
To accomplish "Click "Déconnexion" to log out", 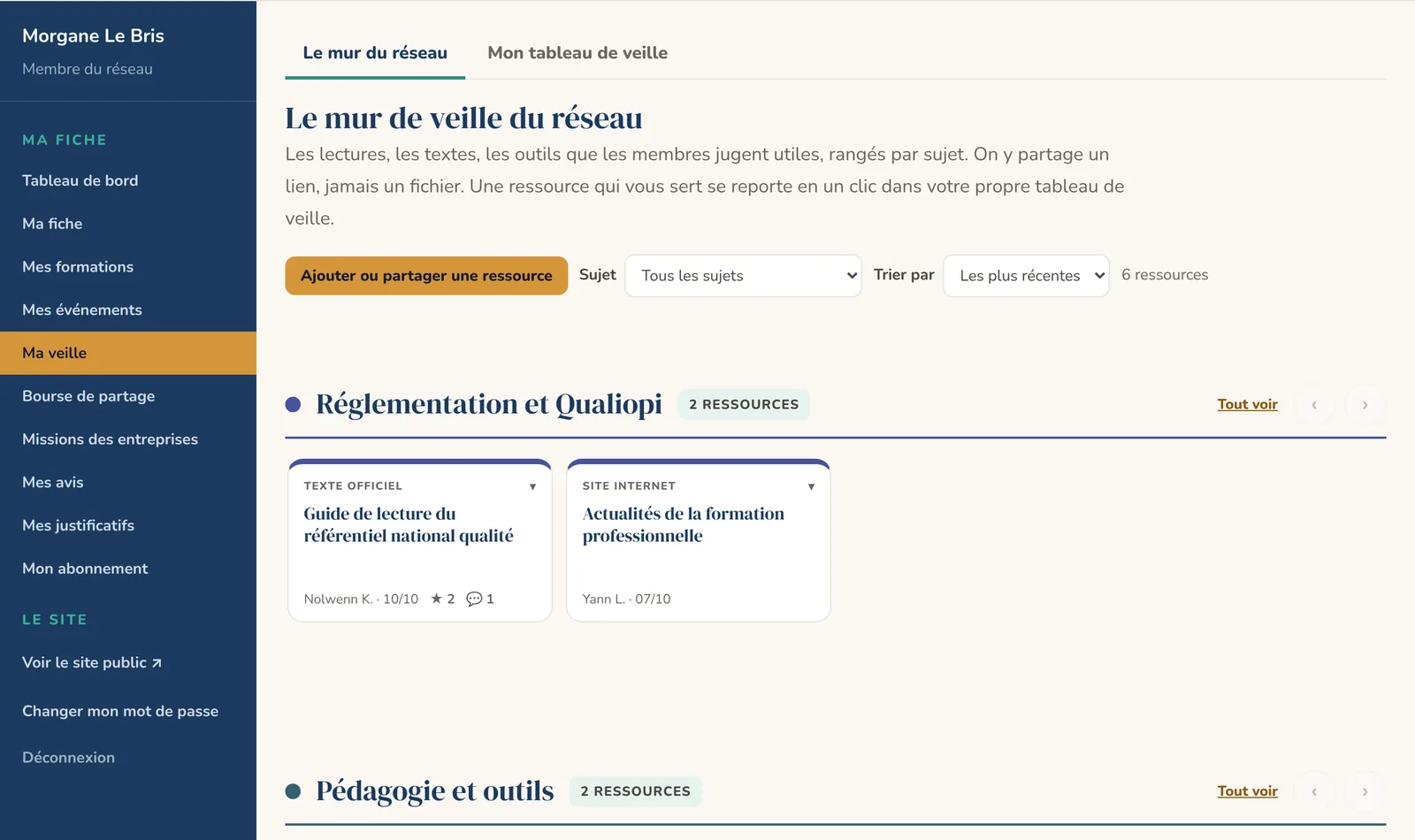I will pos(68,758).
